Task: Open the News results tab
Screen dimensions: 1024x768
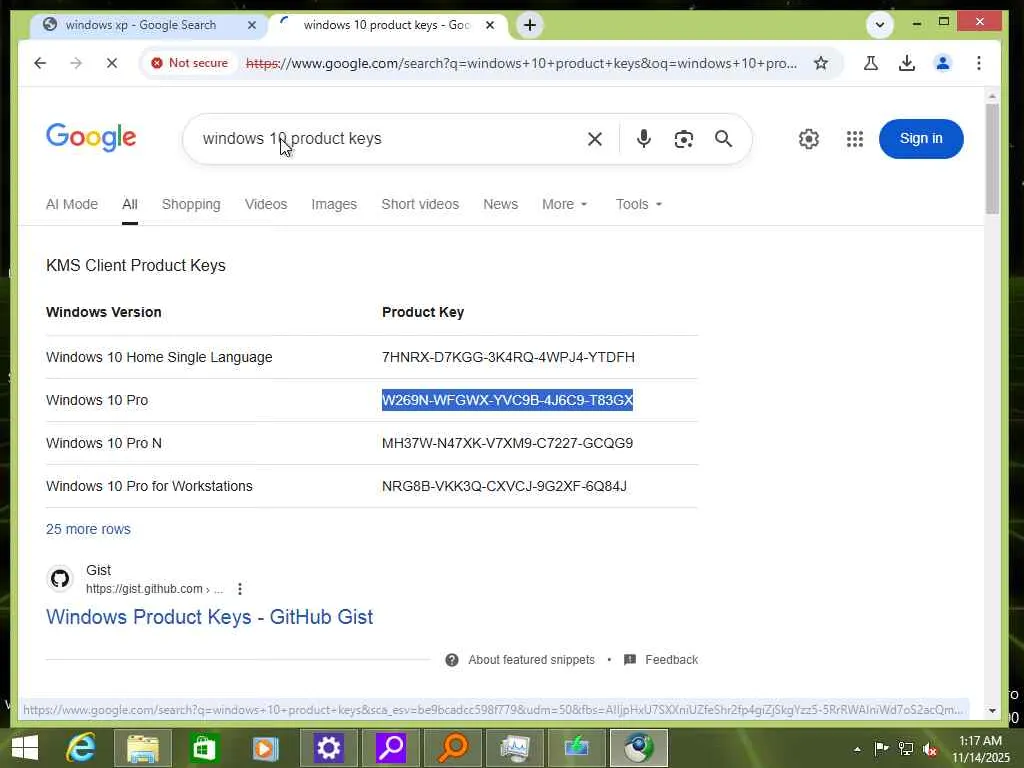Action: [500, 204]
